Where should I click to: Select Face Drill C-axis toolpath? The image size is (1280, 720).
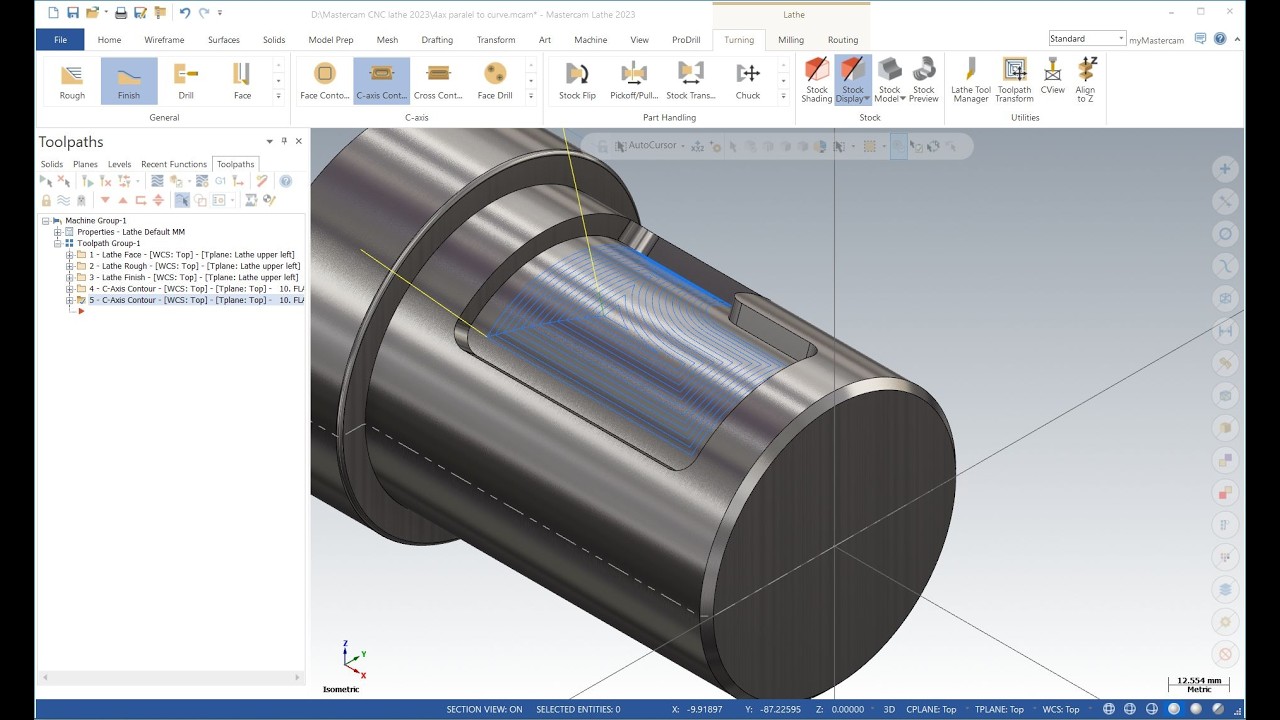click(495, 80)
